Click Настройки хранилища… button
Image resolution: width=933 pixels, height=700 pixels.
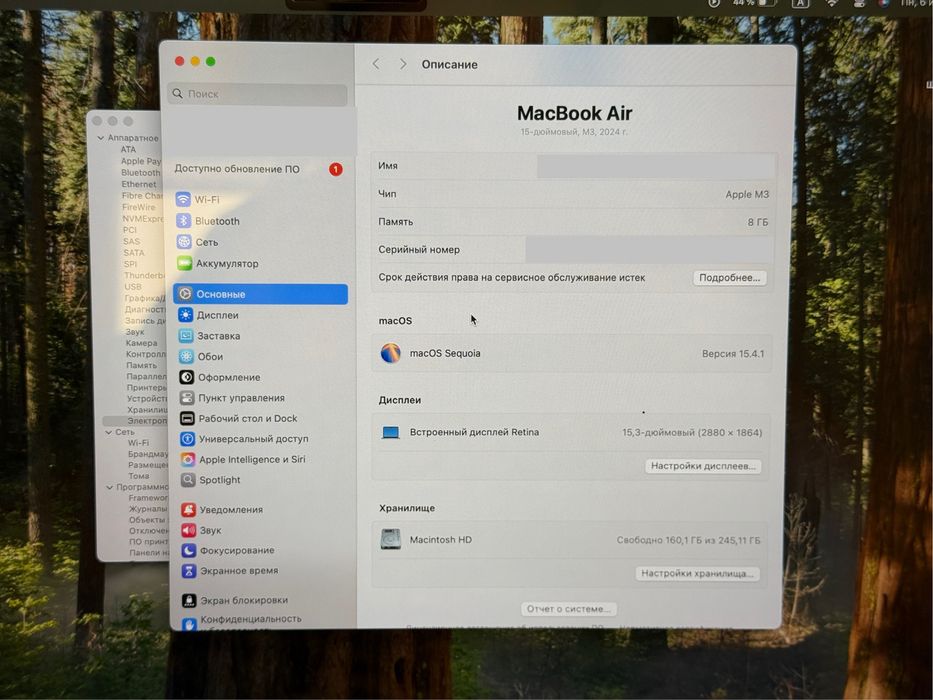point(697,573)
